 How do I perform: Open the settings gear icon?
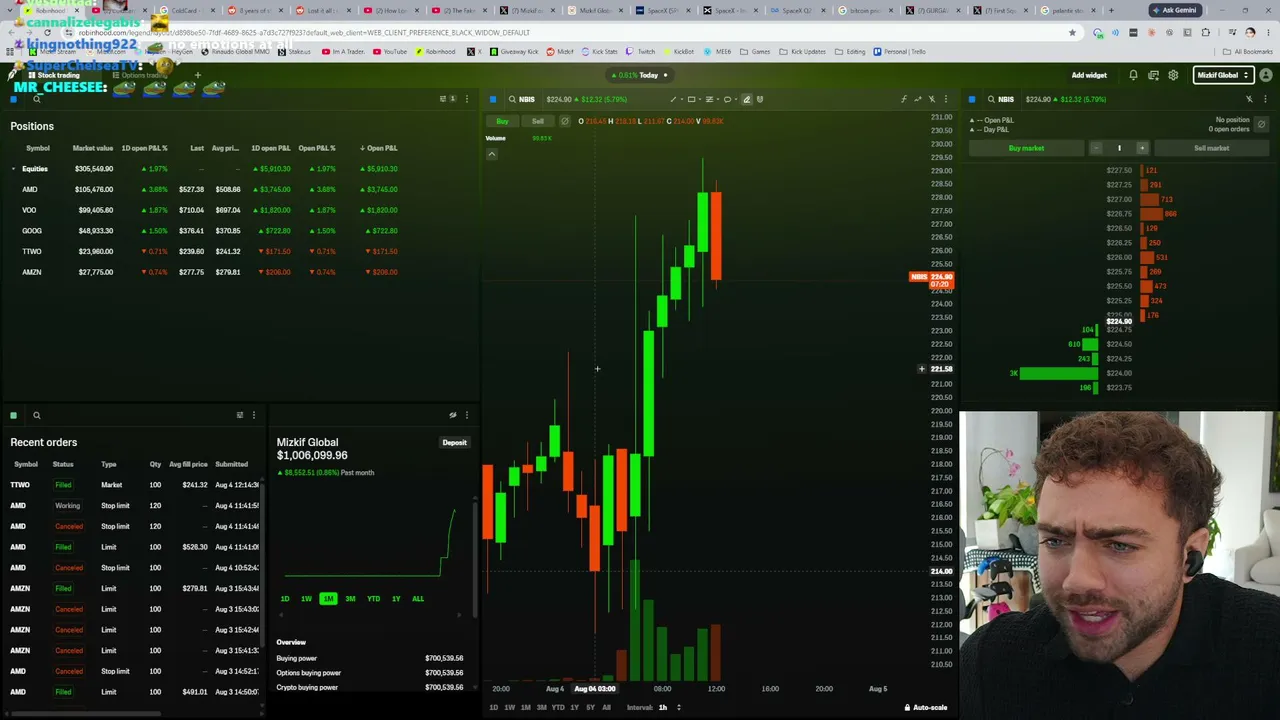pyautogui.click(x=1173, y=75)
